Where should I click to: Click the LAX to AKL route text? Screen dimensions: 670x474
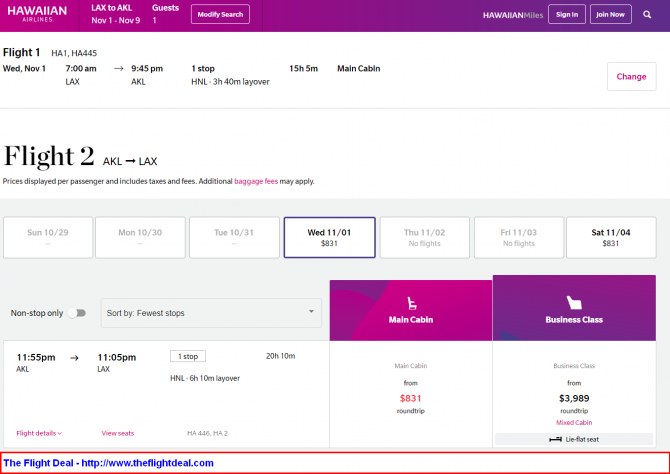[x=112, y=8]
